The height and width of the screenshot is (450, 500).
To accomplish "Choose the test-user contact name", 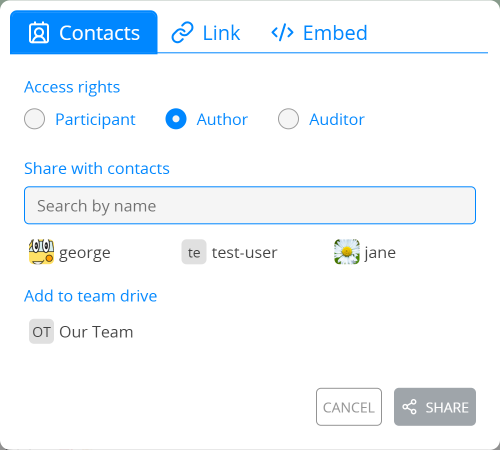I will tap(245, 253).
